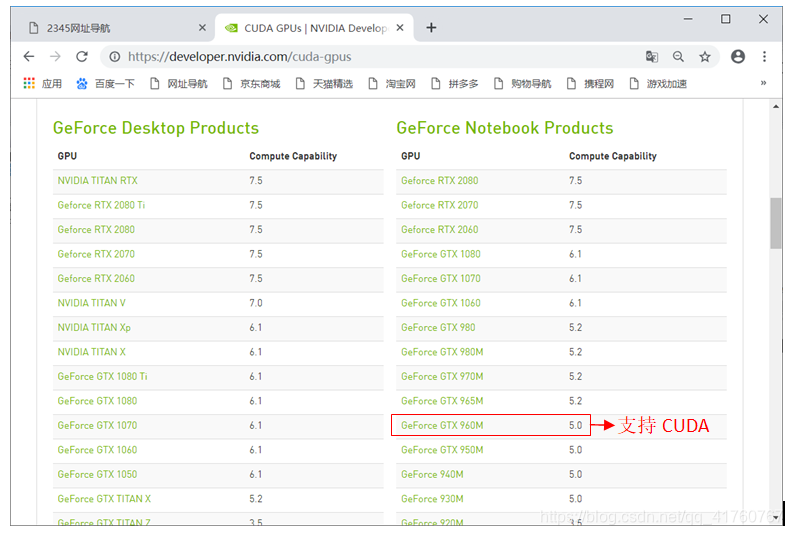Image resolution: width=793 pixels, height=535 pixels.
Task: Expand hidden bookmarks with the chevron
Action: pyautogui.click(x=763, y=83)
